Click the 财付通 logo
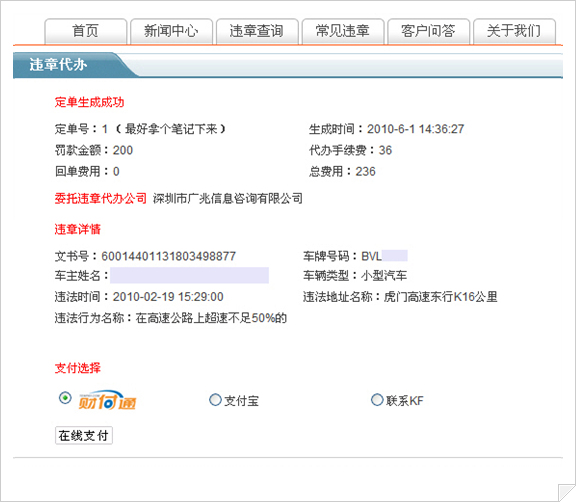This screenshot has width=576, height=502. pos(107,400)
